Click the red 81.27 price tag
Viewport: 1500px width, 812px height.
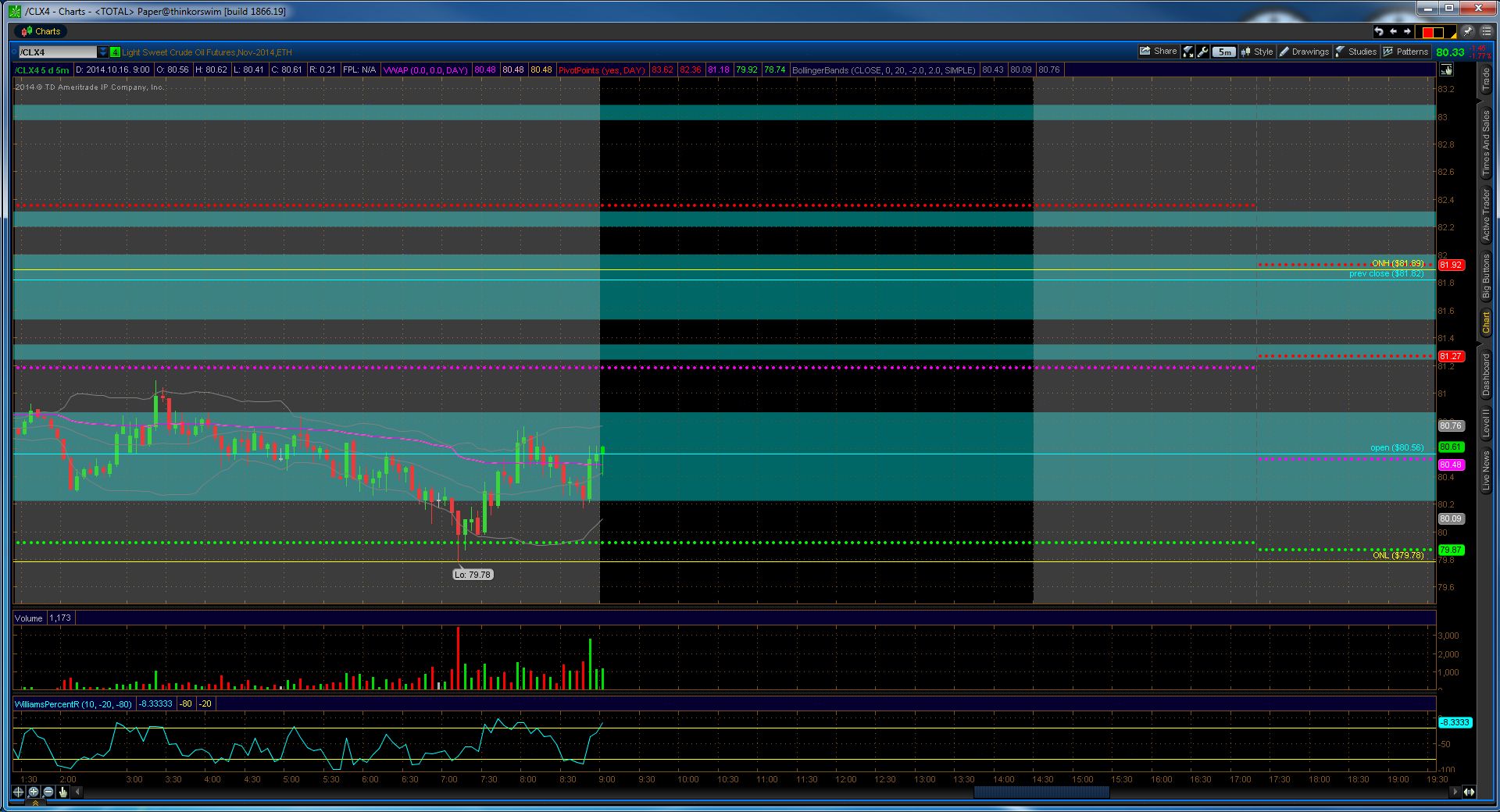click(x=1451, y=356)
